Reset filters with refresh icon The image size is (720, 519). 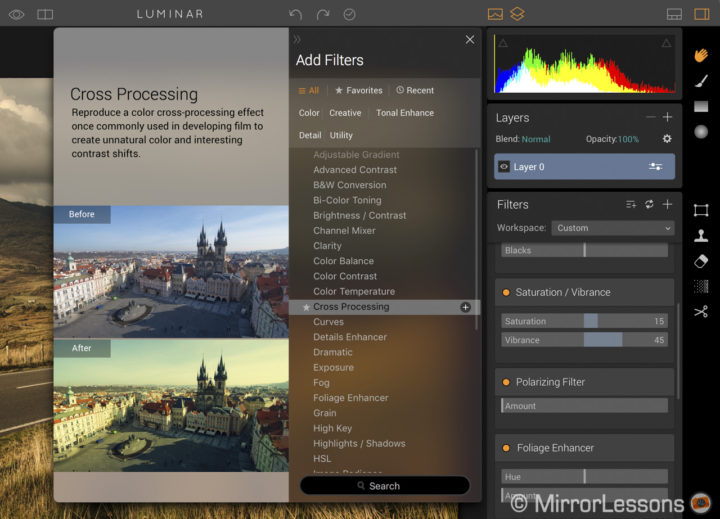[x=649, y=204]
